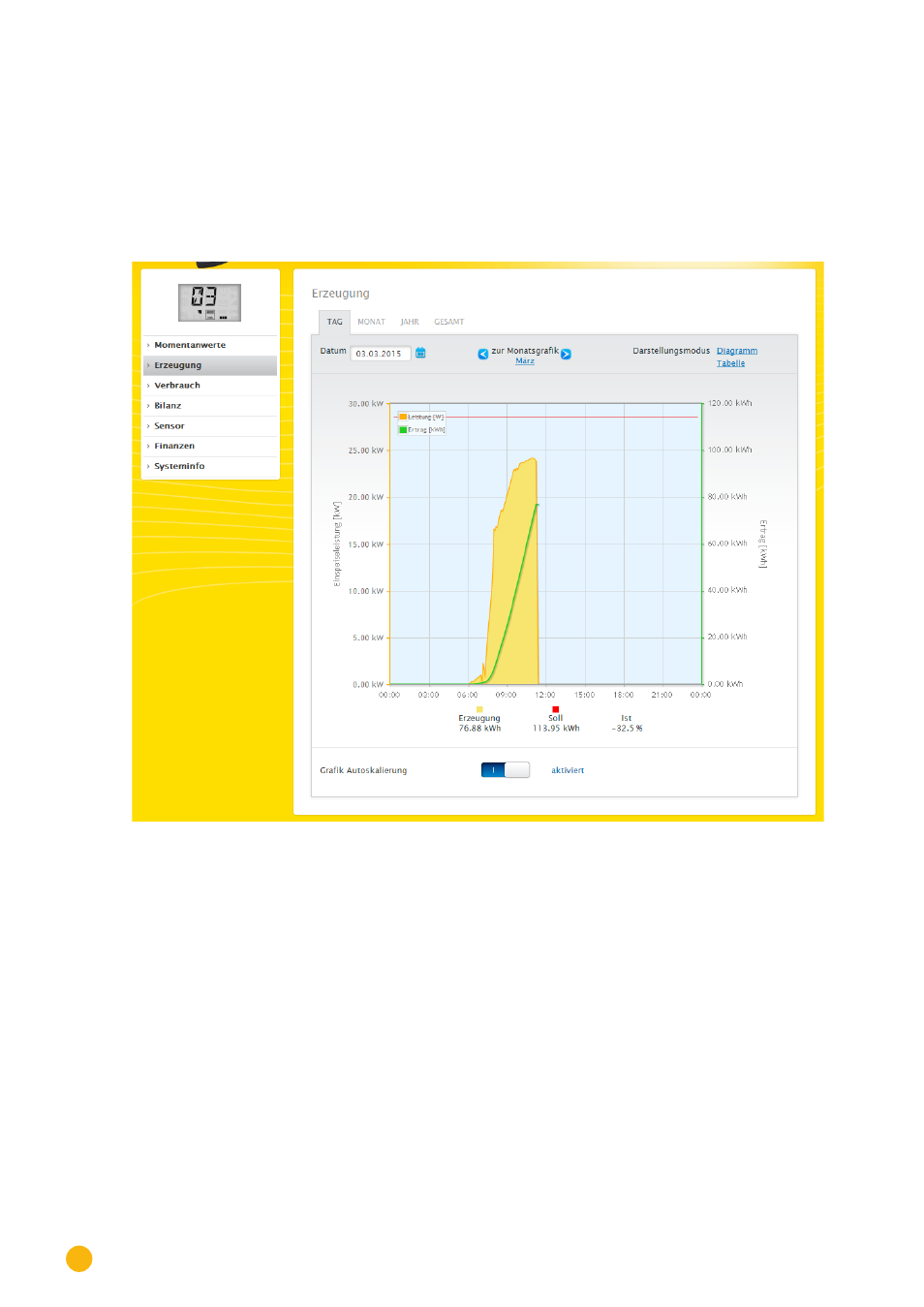The width and height of the screenshot is (924, 1307).
Task: Switch to the MONAT tab
Action: click(371, 322)
